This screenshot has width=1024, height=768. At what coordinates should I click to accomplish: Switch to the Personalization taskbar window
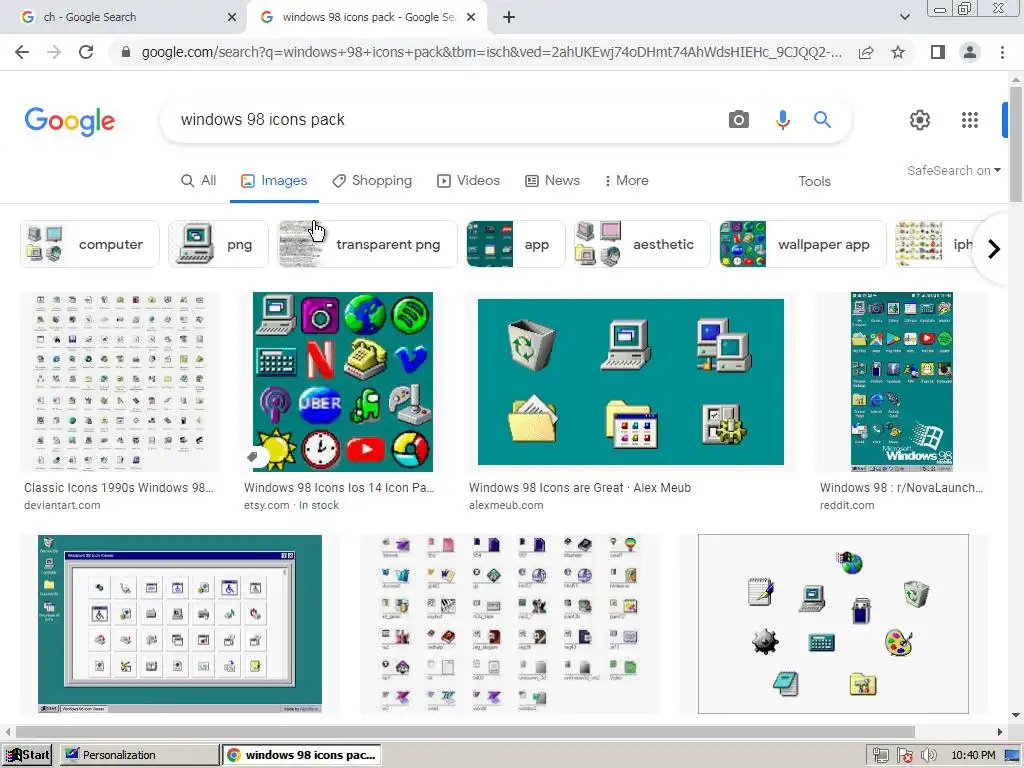pos(140,755)
